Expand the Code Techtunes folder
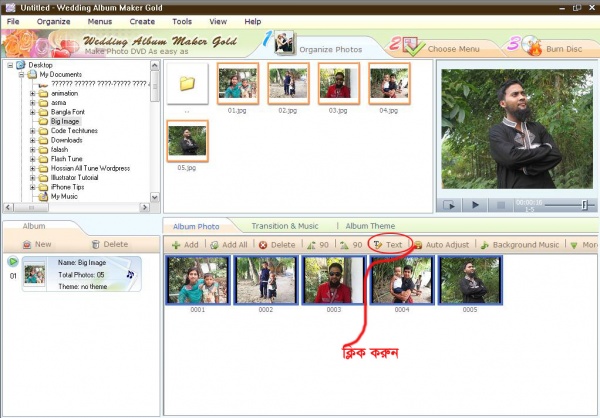Viewport: 600px width, 418px height. (x=33, y=131)
